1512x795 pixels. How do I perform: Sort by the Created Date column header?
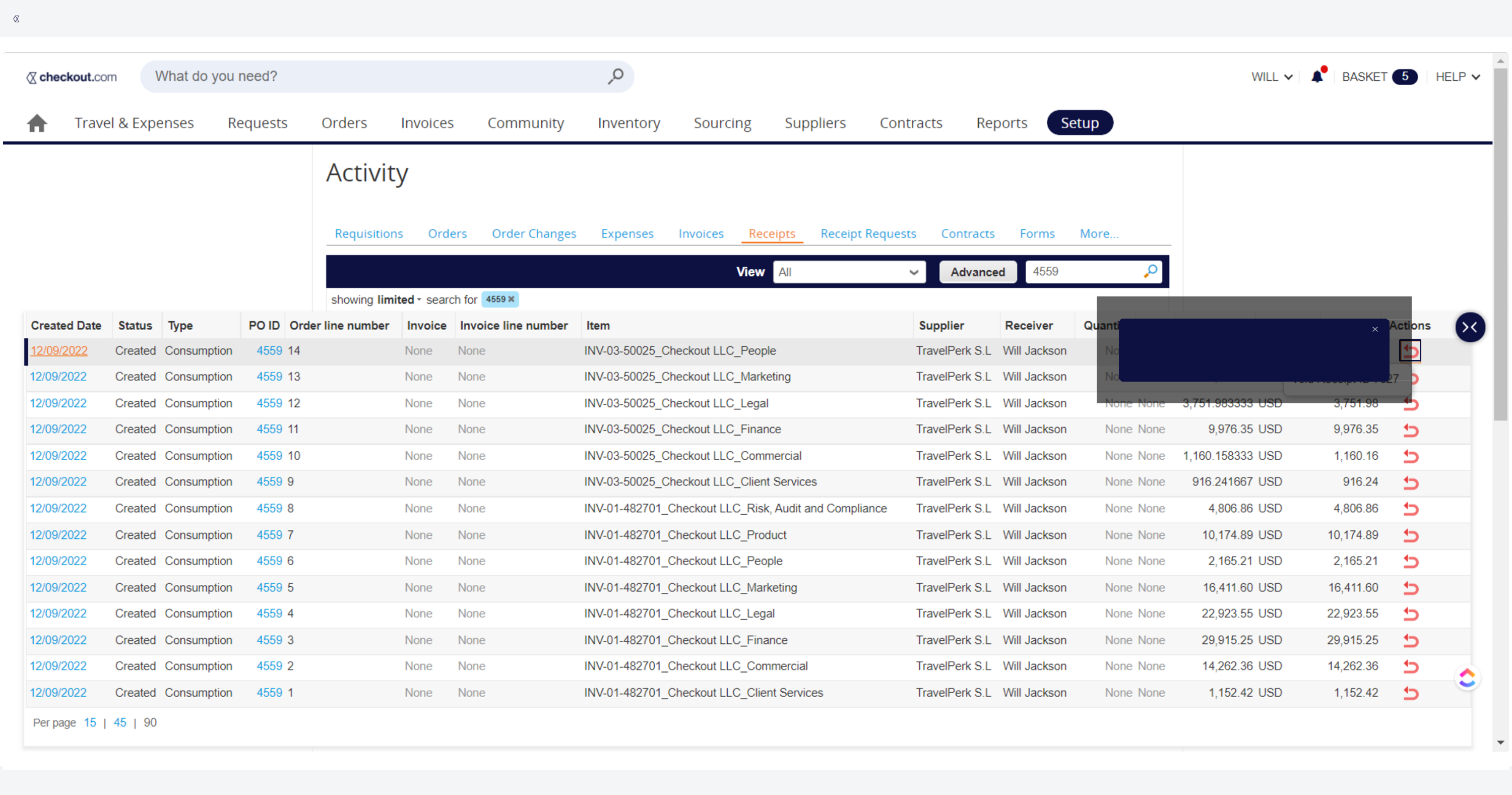pyautogui.click(x=66, y=325)
